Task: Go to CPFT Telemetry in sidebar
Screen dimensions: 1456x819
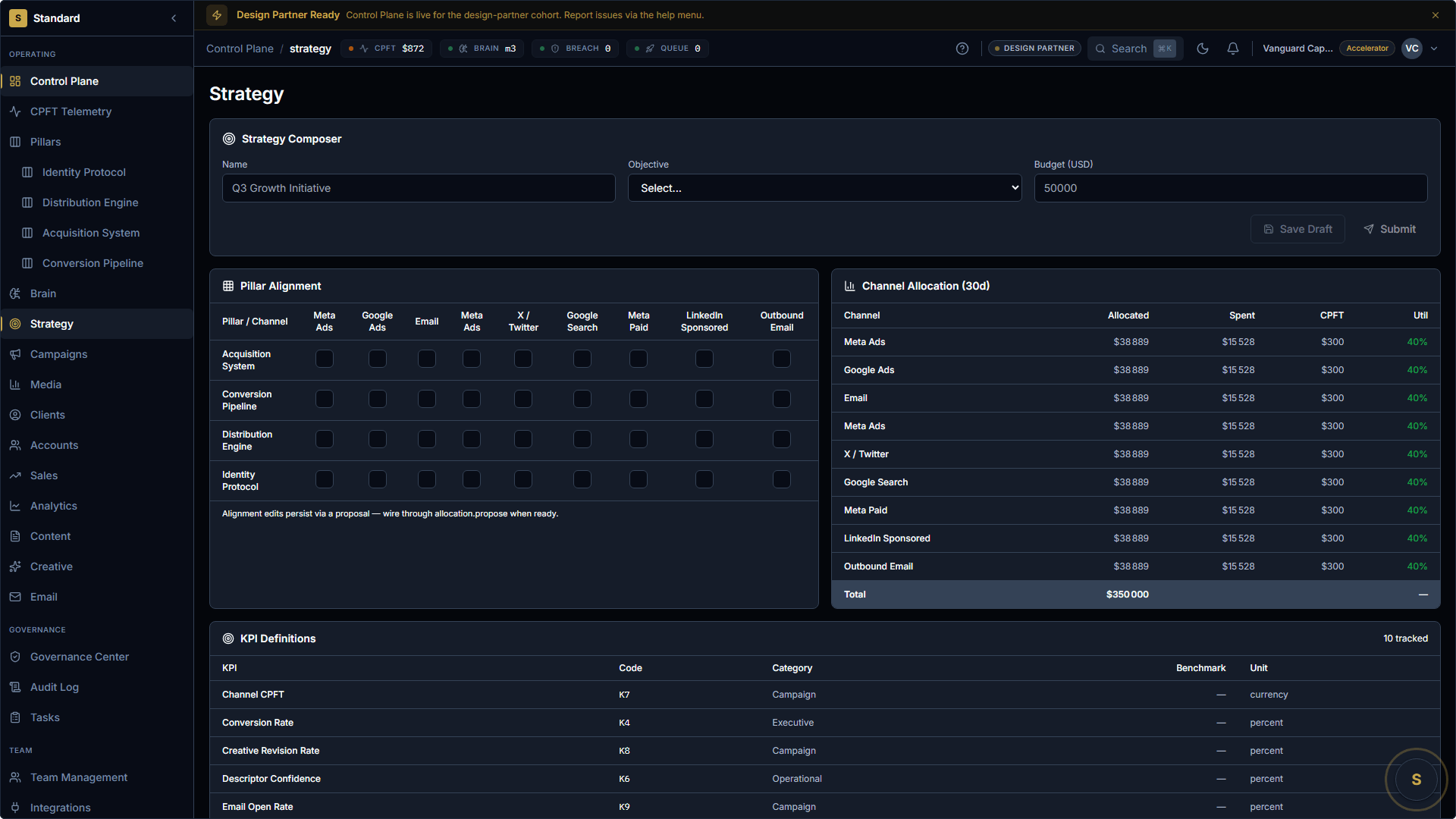Action: tap(96, 111)
